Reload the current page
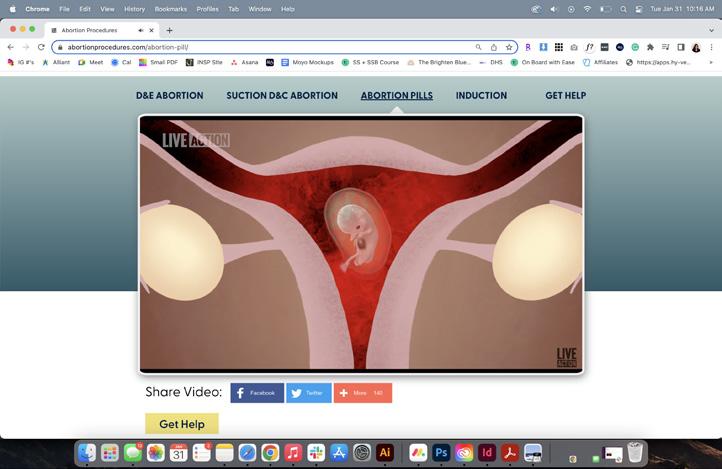The width and height of the screenshot is (722, 469). (41, 47)
